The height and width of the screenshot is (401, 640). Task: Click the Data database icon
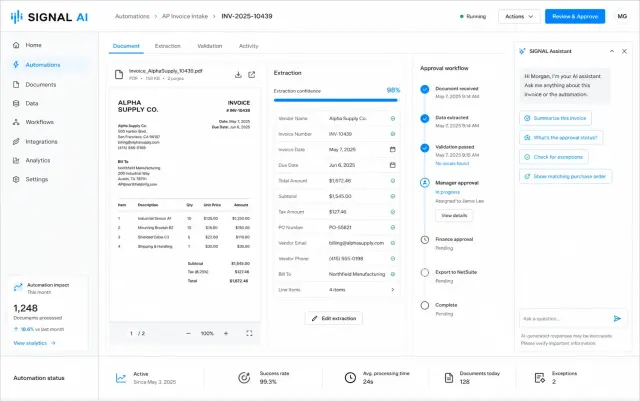16,103
